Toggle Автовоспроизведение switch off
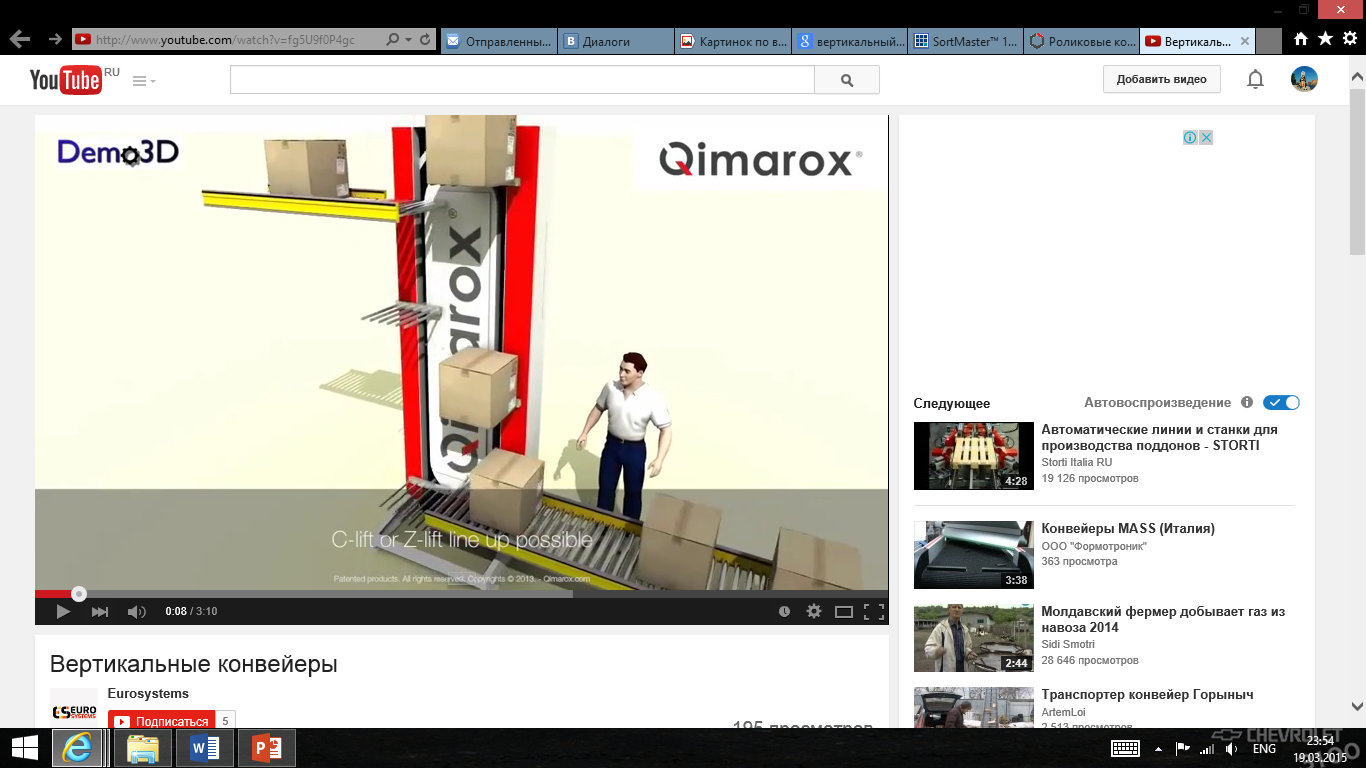Screen dimensions: 1366x768 pyautogui.click(x=1281, y=402)
